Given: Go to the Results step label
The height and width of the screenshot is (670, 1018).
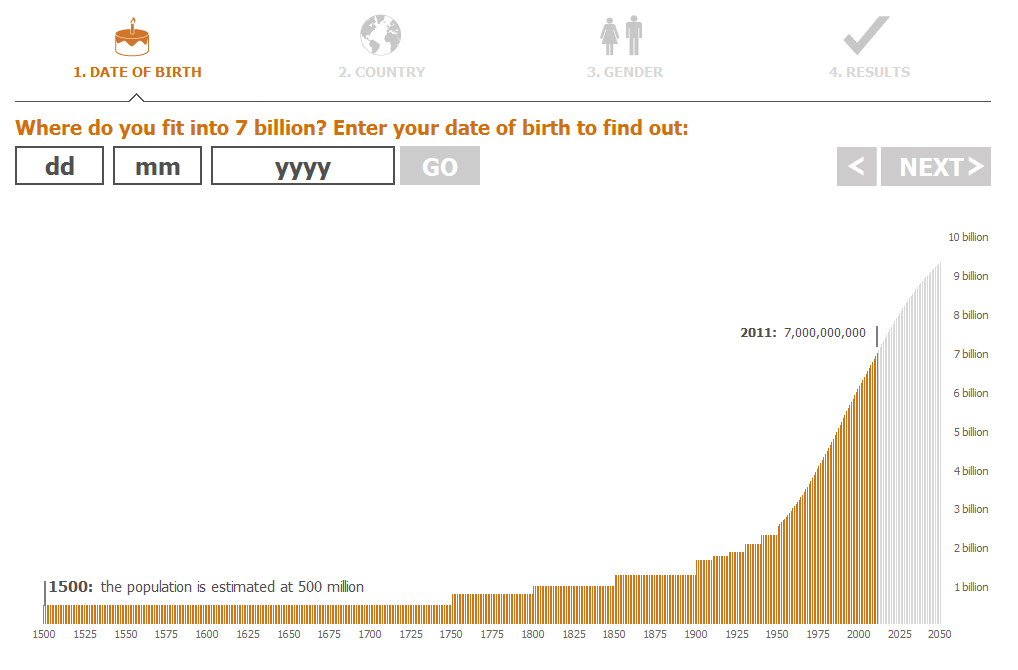Looking at the screenshot, I should (869, 72).
